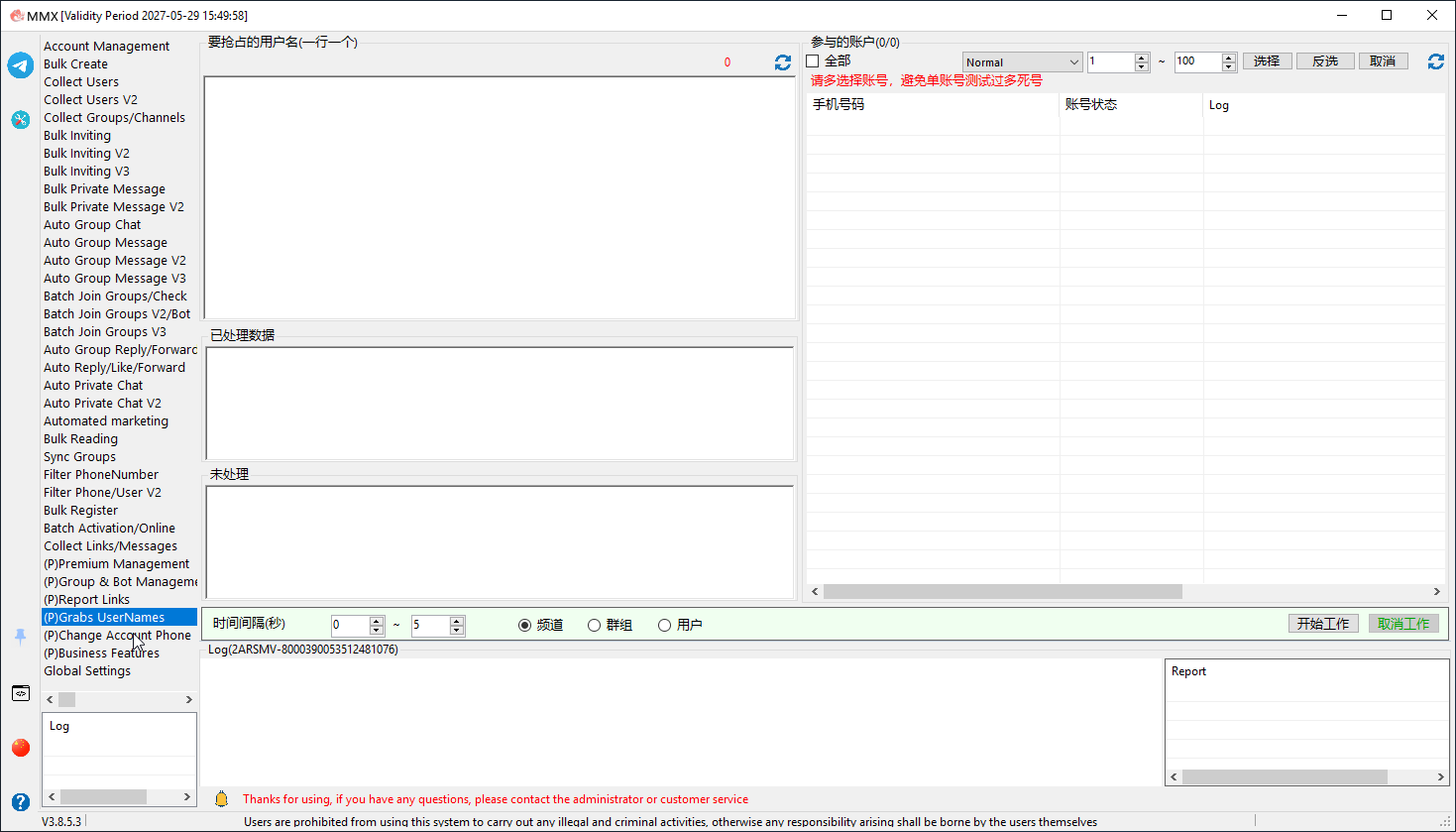Click the accounts table horizontal scrollbar thumb
Image resolution: width=1456 pixels, height=832 pixels.
click(x=1002, y=591)
